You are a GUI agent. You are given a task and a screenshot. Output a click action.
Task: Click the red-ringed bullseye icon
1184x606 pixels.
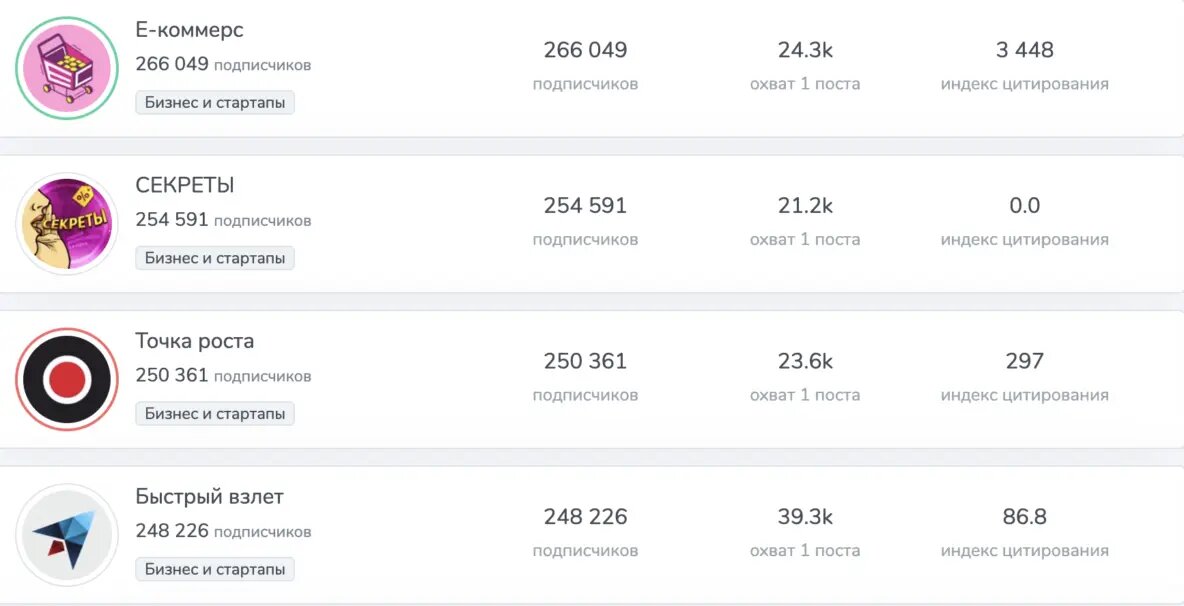click(66, 378)
